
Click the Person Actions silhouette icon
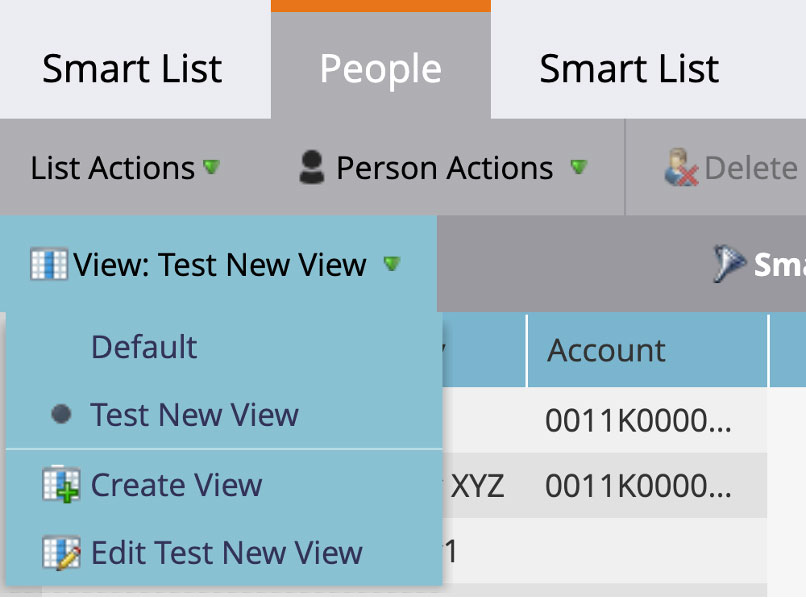coord(311,168)
